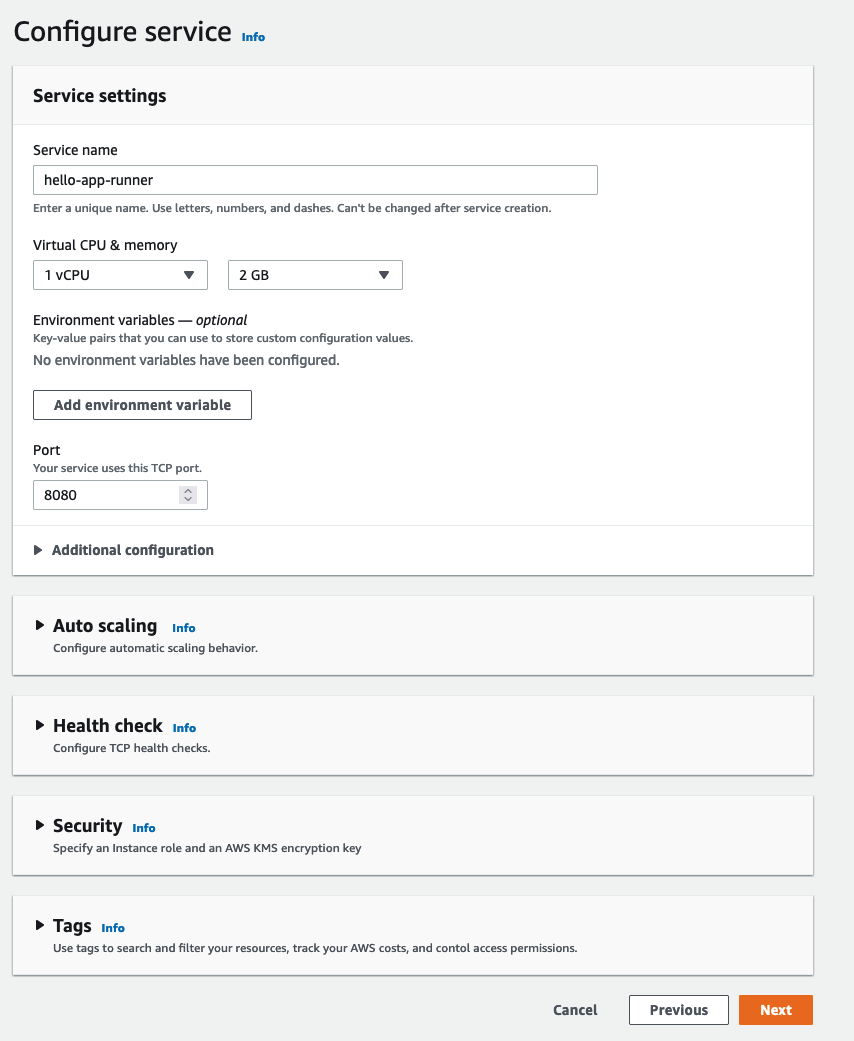Expand the Health check section
This screenshot has width=854, height=1041.
[40, 725]
